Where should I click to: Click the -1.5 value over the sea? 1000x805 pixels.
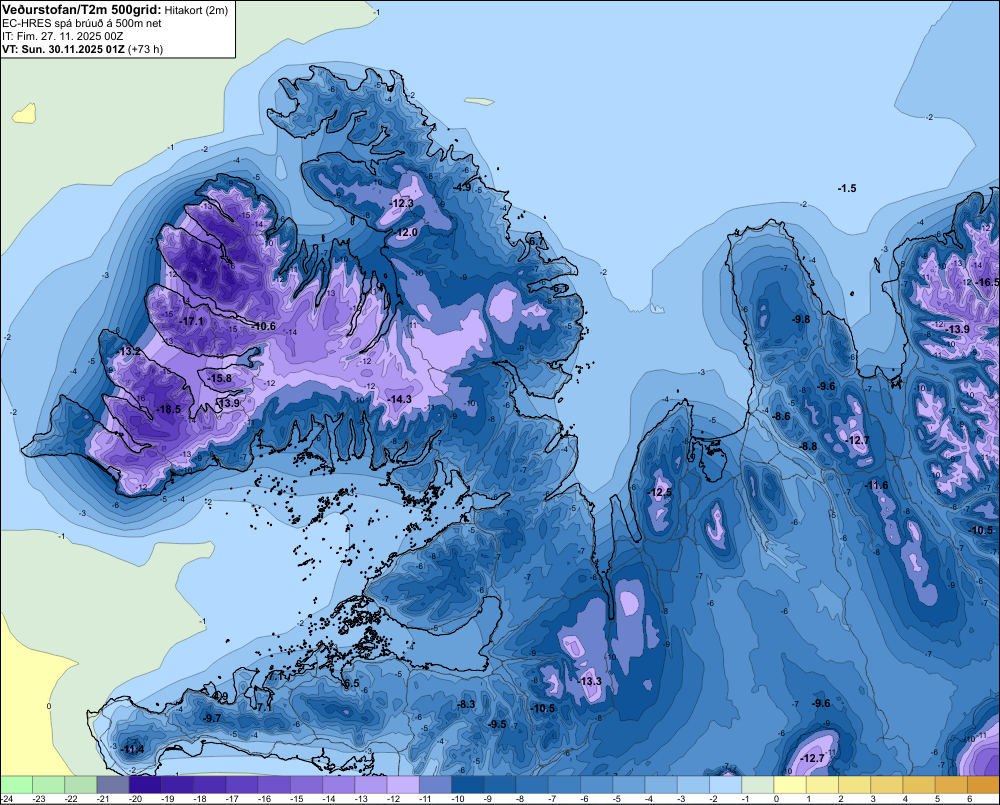click(847, 188)
